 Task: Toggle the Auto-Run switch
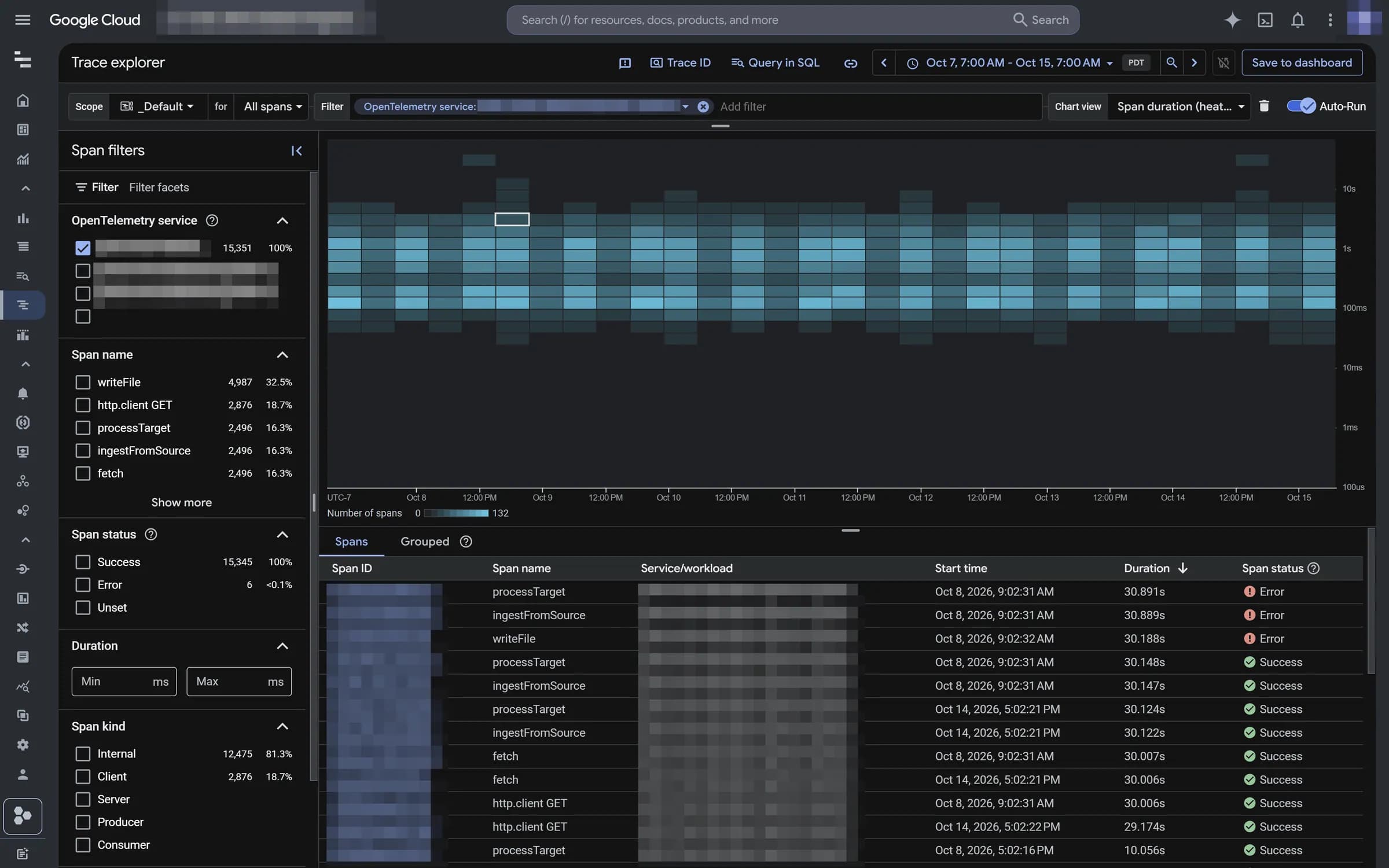click(x=1300, y=106)
